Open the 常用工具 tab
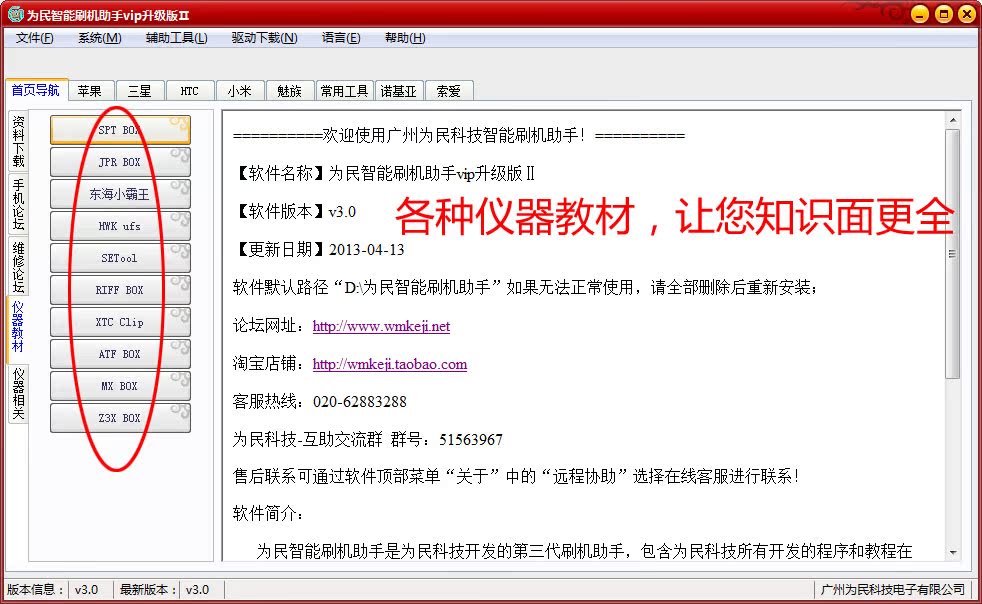 (x=344, y=89)
